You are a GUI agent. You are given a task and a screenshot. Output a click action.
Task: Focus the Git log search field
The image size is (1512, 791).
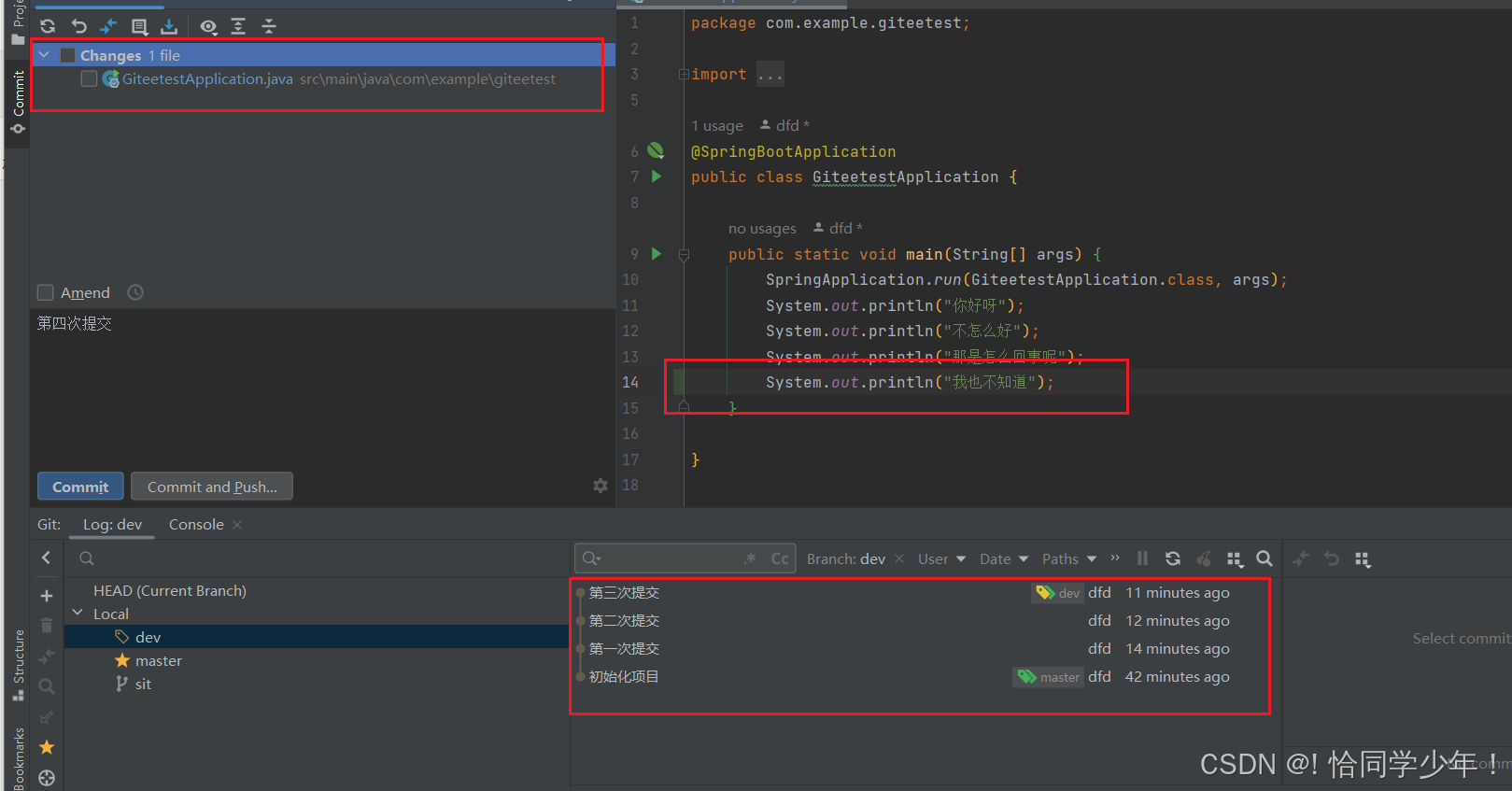pos(684,558)
